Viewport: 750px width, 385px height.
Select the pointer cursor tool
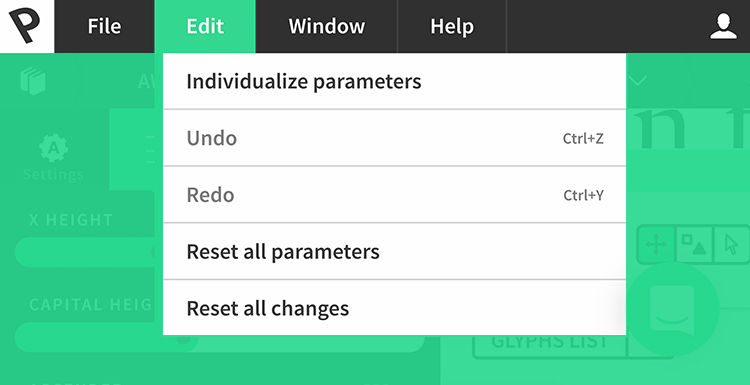pyautogui.click(x=731, y=244)
